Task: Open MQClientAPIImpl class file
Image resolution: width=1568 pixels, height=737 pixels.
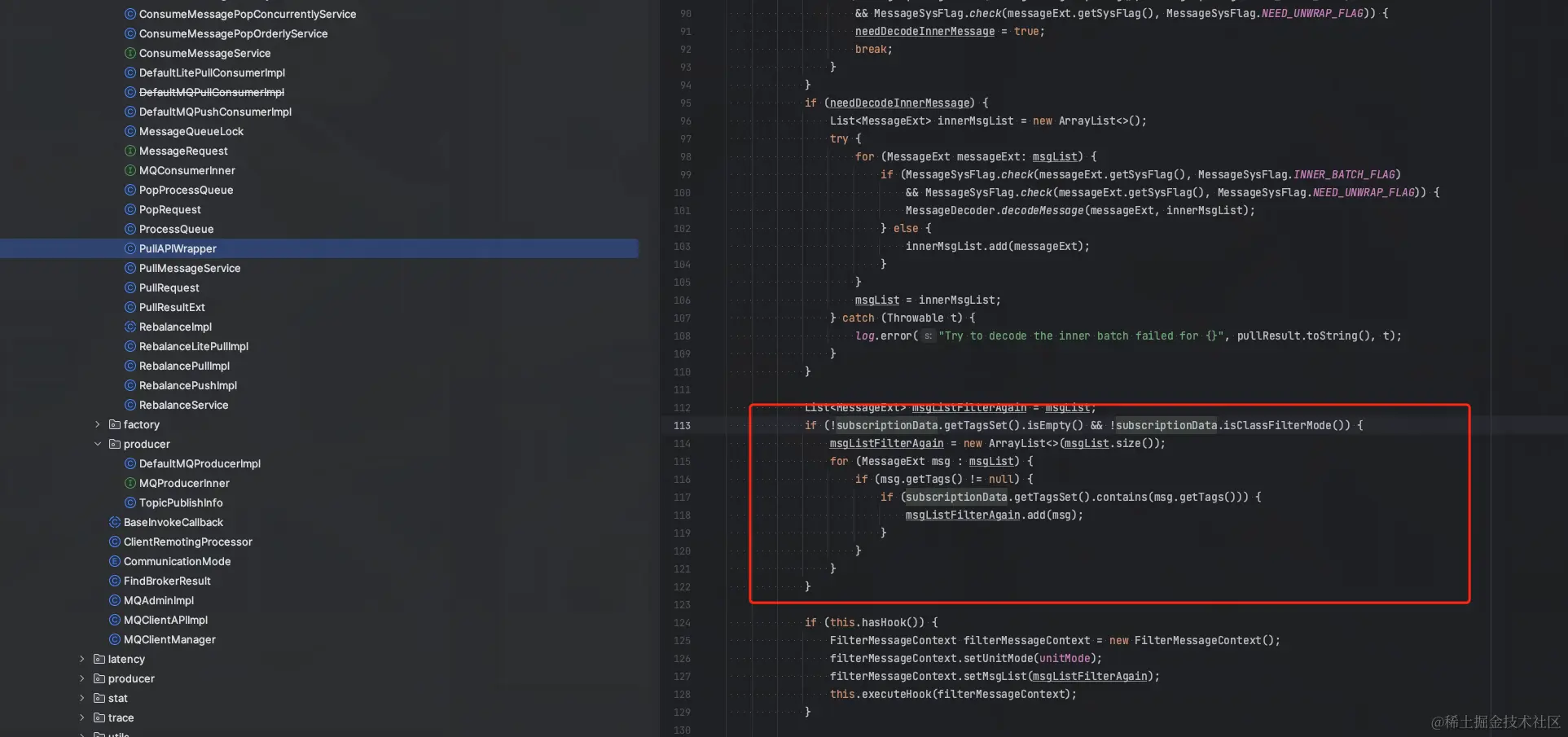Action: pyautogui.click(x=166, y=620)
